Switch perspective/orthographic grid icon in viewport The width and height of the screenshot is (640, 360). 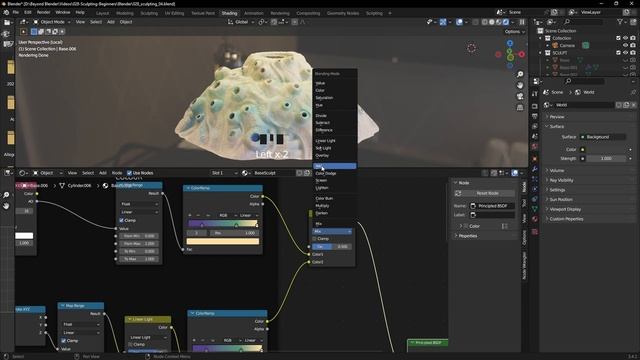coord(520,107)
